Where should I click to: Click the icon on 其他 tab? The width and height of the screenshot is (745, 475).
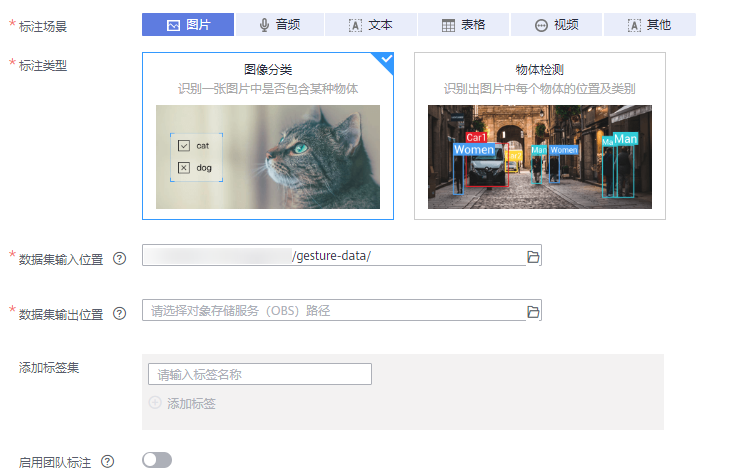pos(634,26)
